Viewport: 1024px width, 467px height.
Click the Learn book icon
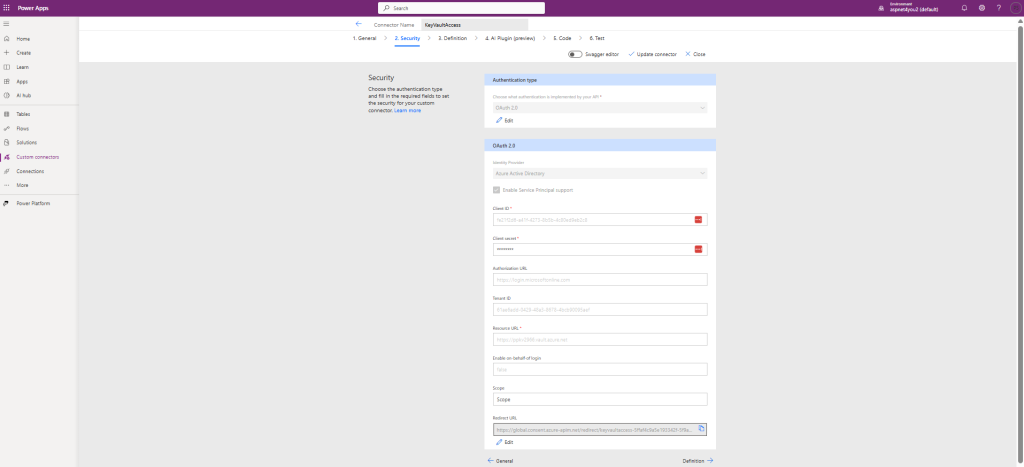(7, 67)
